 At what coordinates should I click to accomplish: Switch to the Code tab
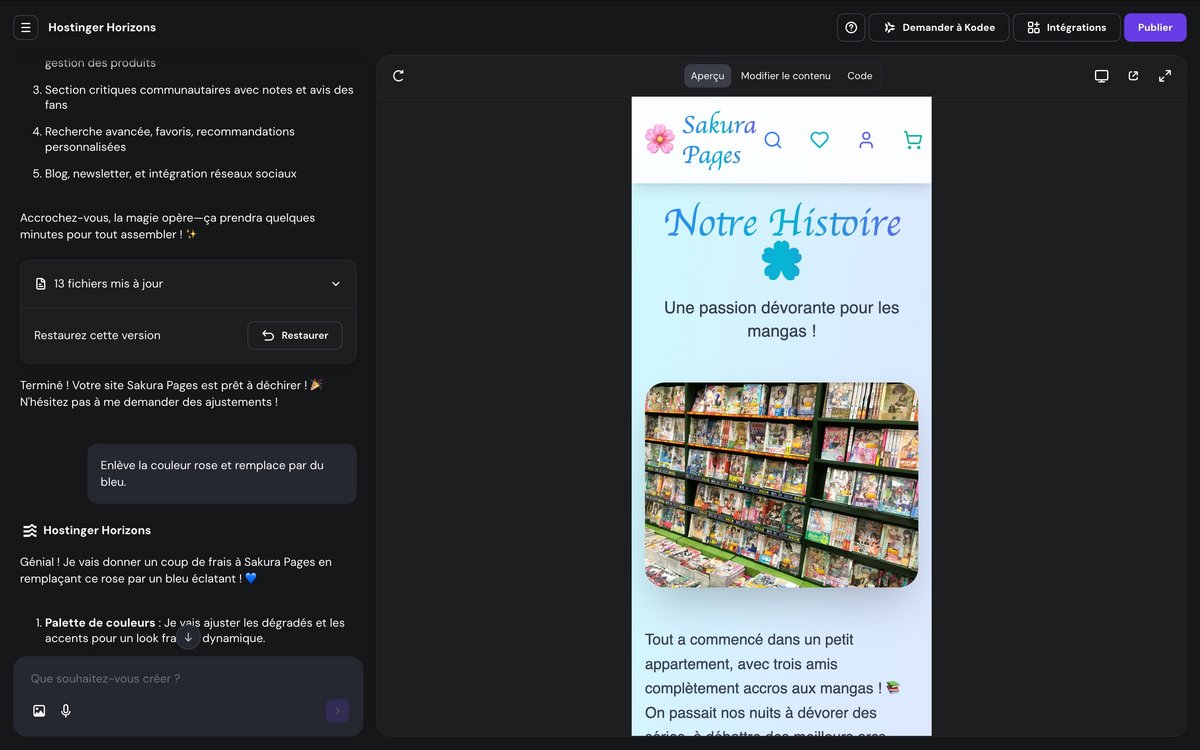point(859,76)
